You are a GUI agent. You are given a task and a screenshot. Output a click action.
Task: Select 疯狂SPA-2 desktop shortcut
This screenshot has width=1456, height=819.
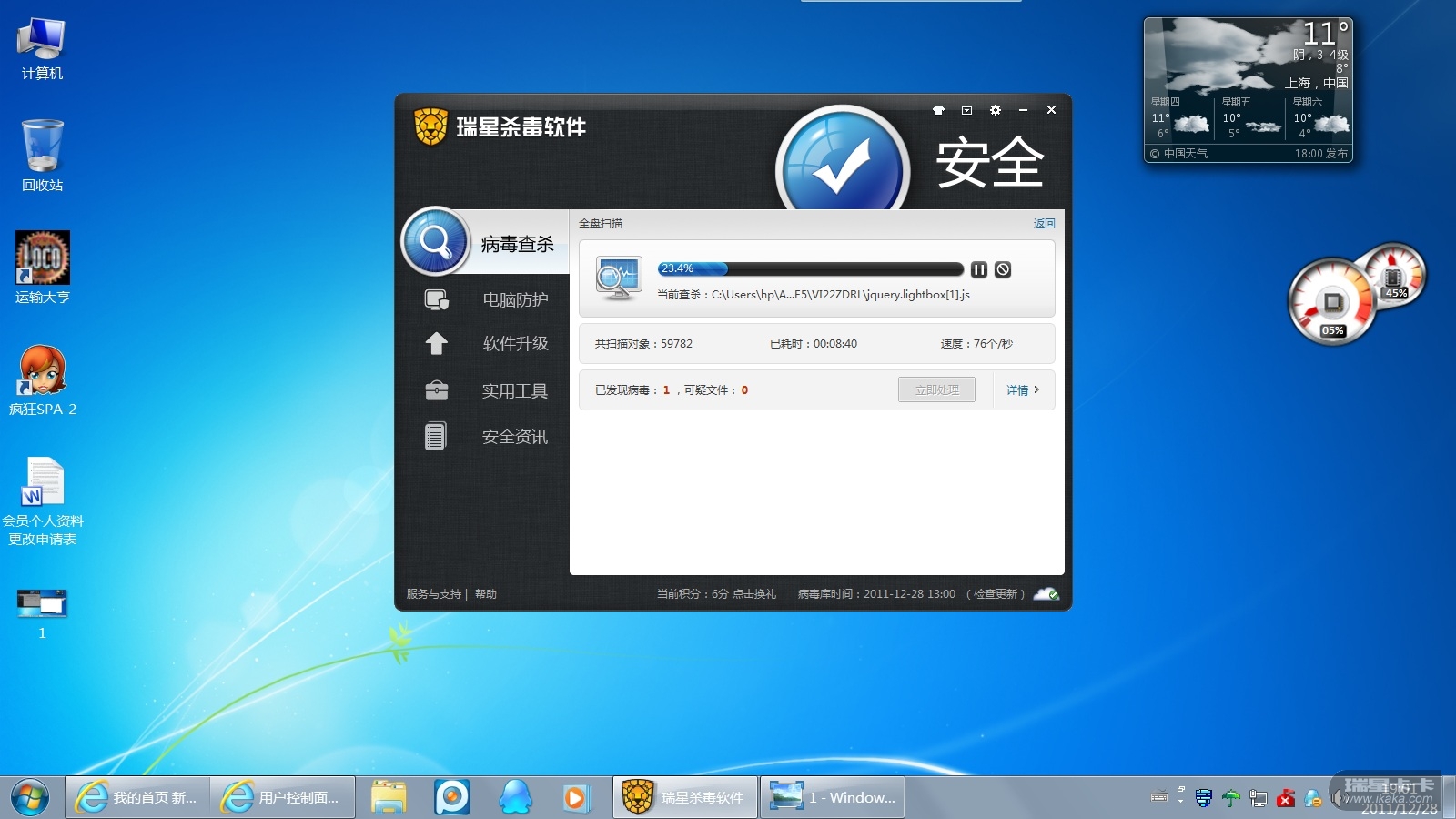[x=42, y=380]
